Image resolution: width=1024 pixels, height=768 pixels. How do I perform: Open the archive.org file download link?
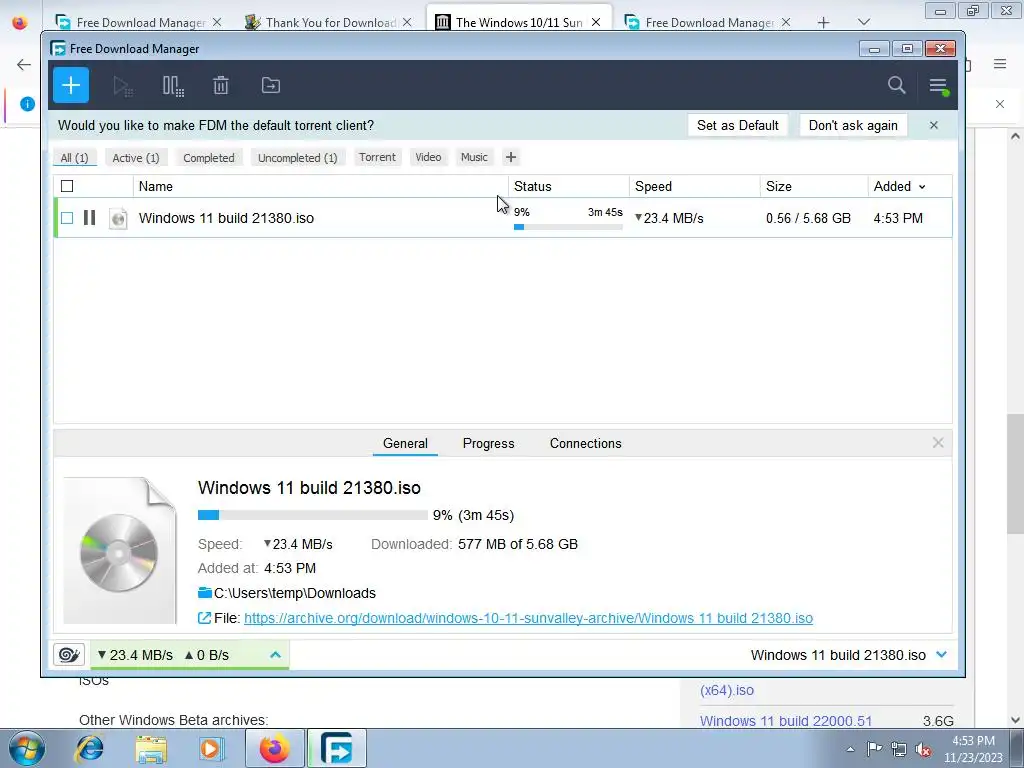click(x=528, y=618)
